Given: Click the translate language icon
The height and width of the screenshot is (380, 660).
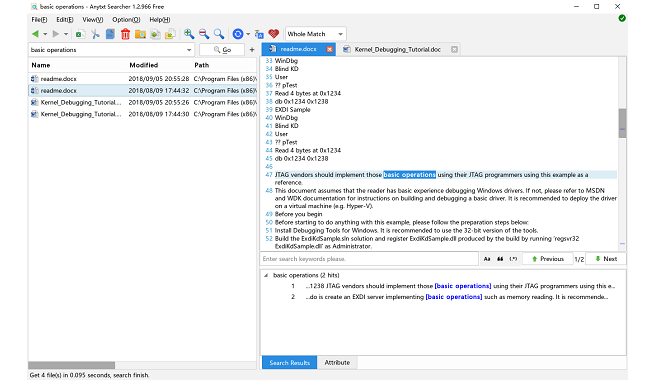Looking at the screenshot, I should pos(259,34).
